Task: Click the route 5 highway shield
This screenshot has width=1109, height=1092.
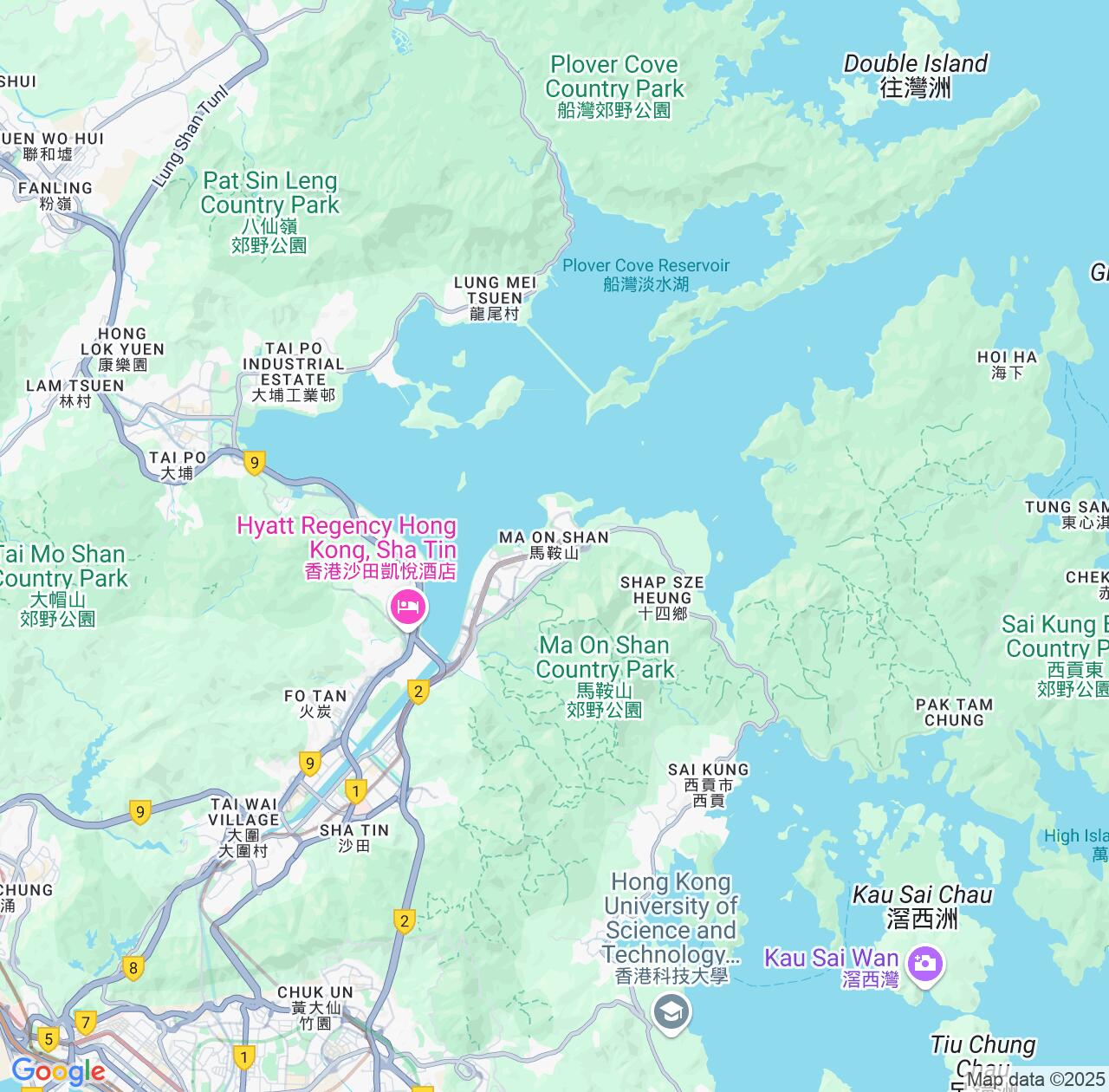Action: tap(49, 1038)
